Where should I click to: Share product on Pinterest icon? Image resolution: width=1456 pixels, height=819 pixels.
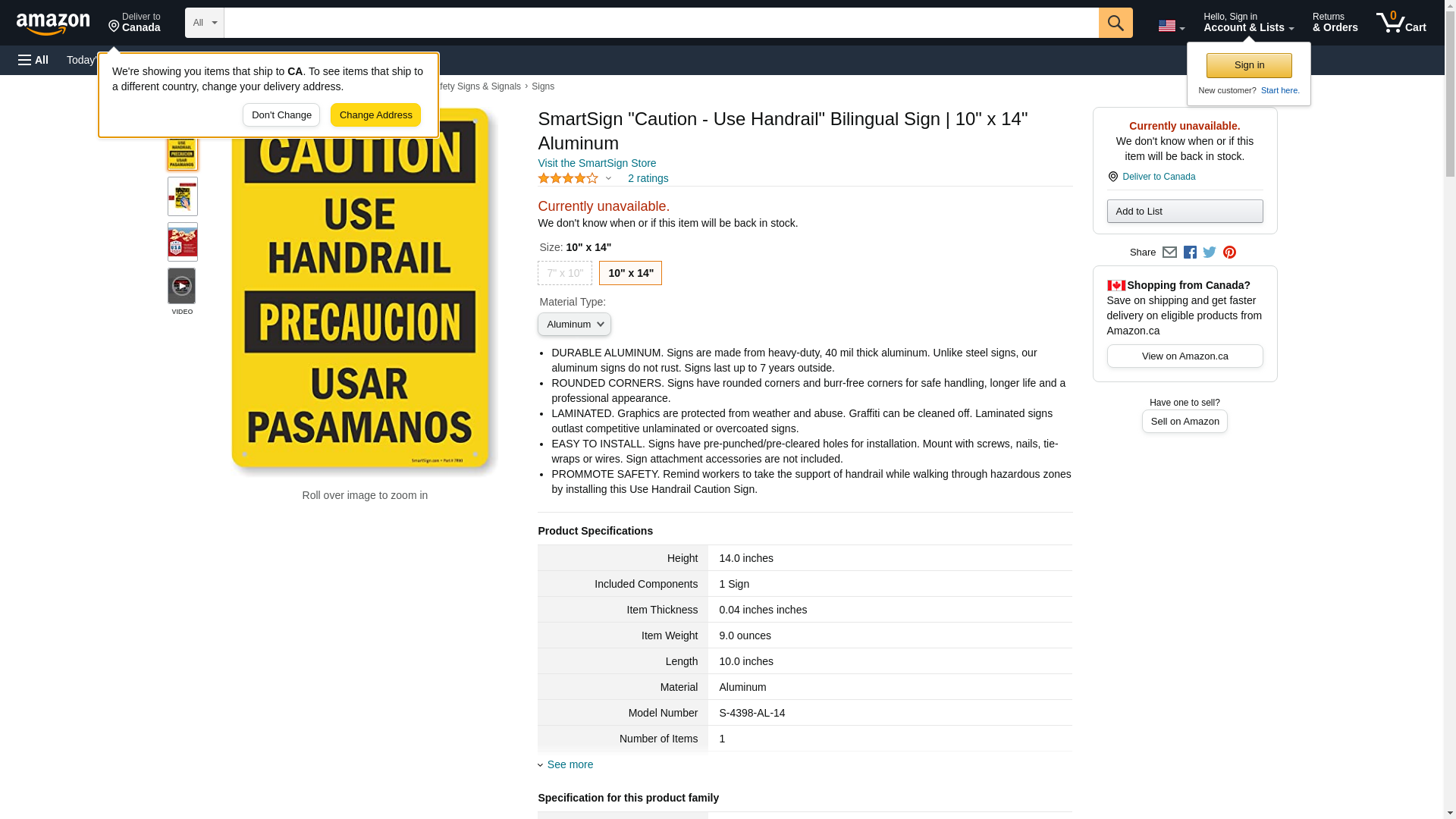click(1229, 253)
